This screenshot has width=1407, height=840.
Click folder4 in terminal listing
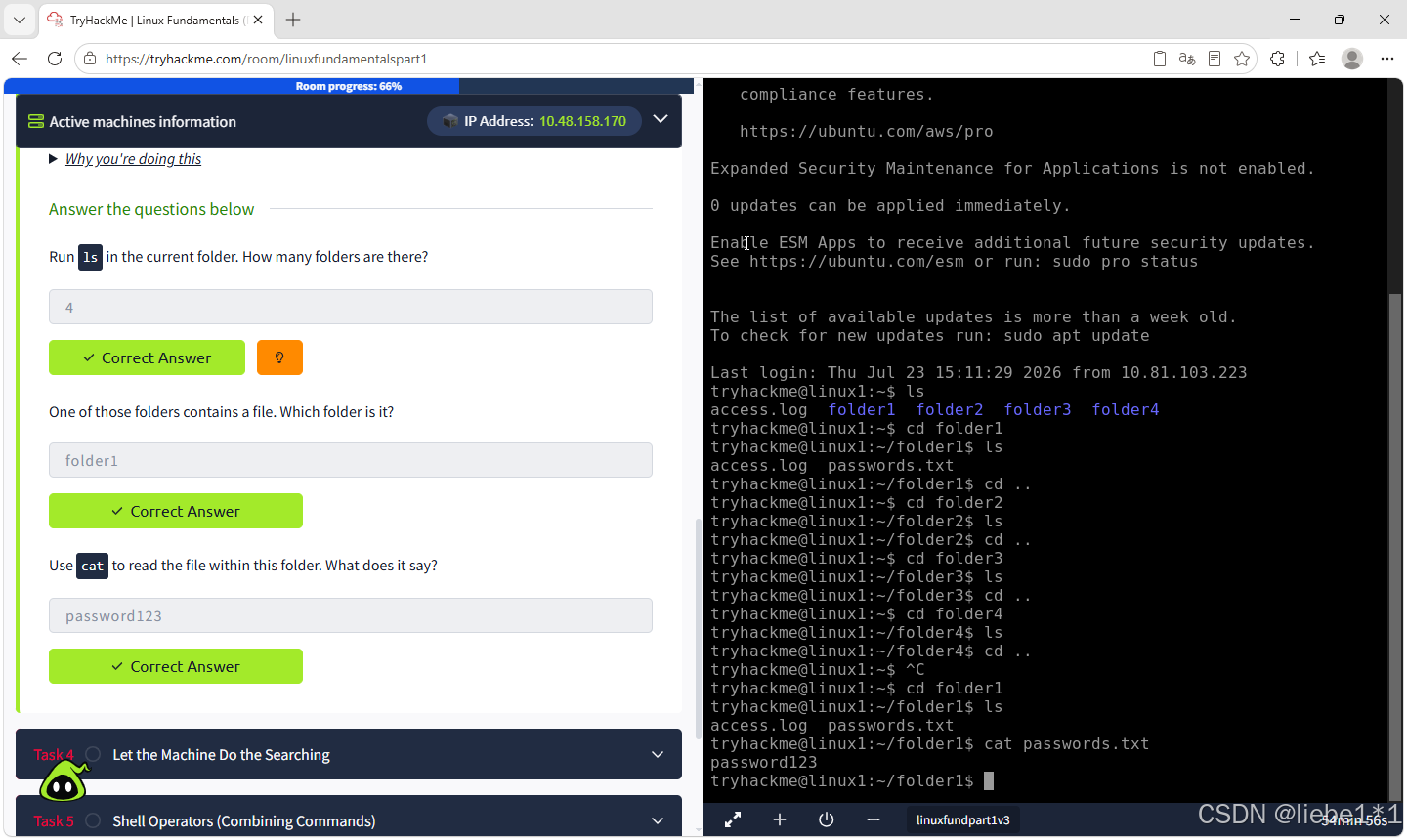pyautogui.click(x=1126, y=410)
